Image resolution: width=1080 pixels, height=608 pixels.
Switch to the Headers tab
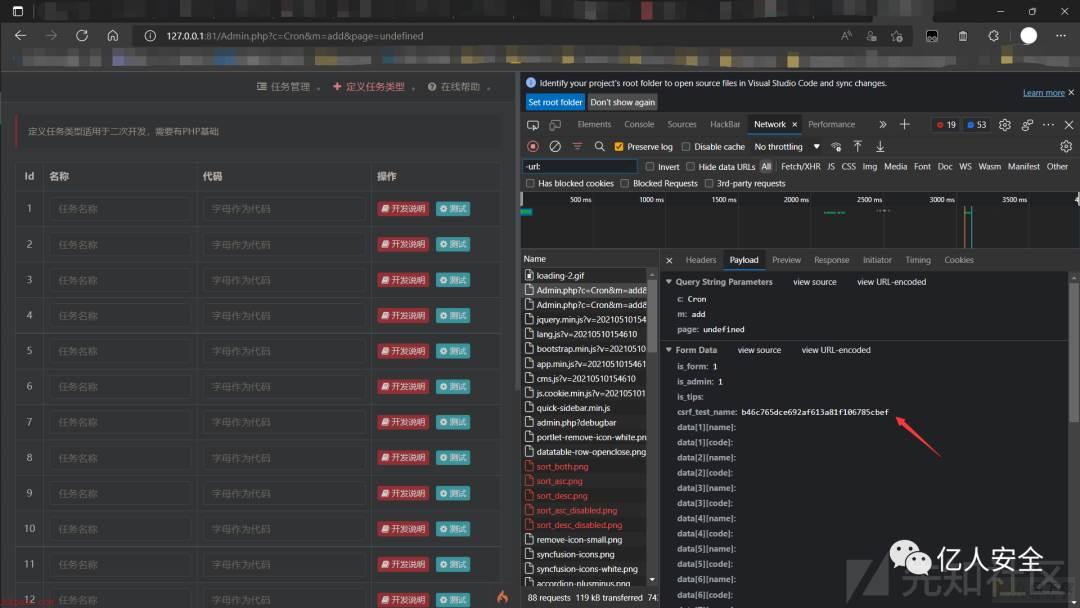pos(700,260)
